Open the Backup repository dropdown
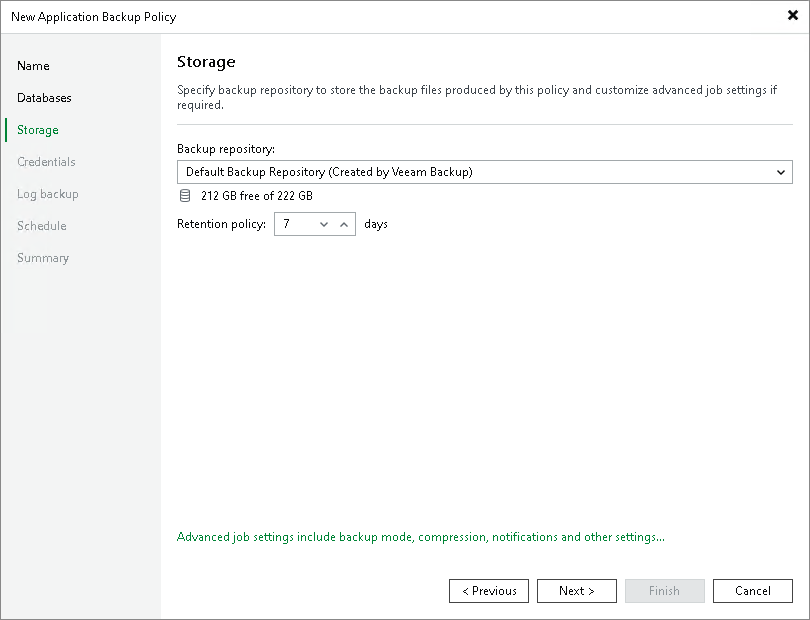The width and height of the screenshot is (810, 620). [x=781, y=172]
